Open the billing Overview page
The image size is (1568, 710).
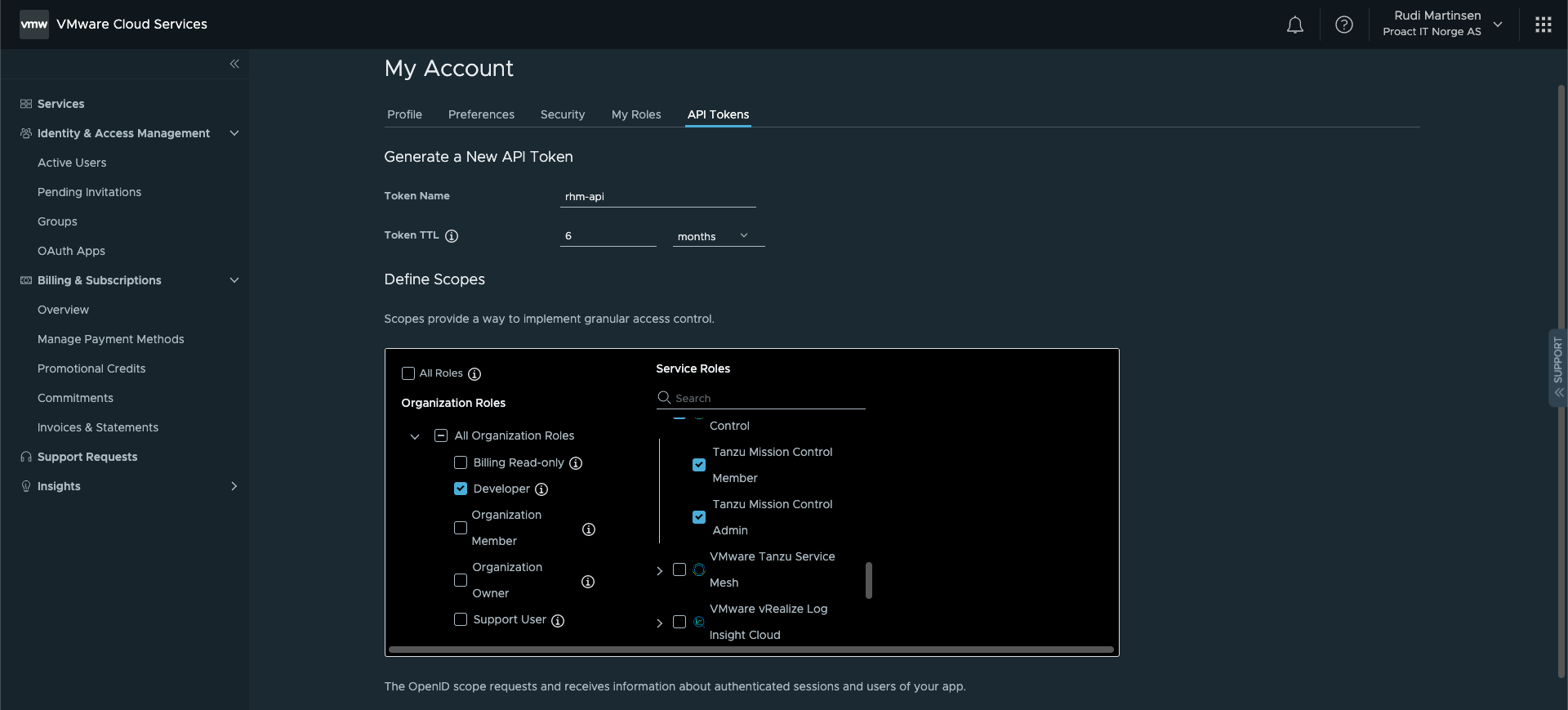coord(63,310)
